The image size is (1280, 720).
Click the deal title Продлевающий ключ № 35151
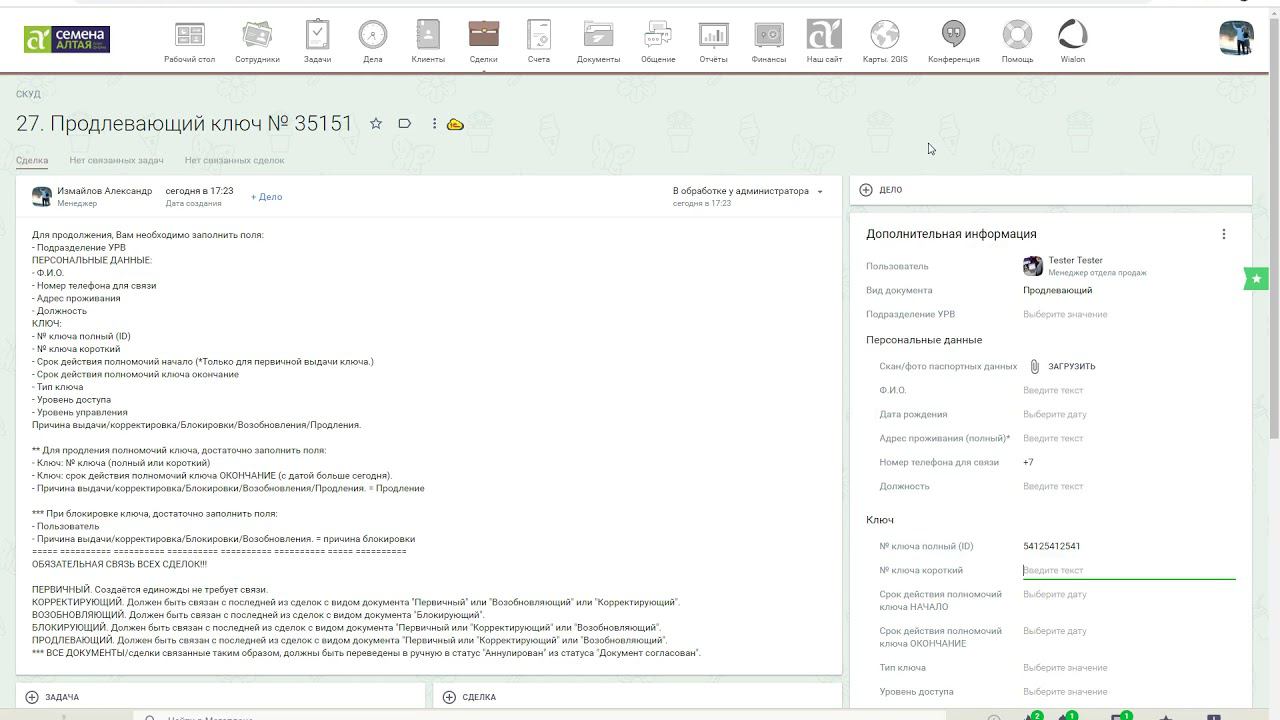pyautogui.click(x=184, y=124)
